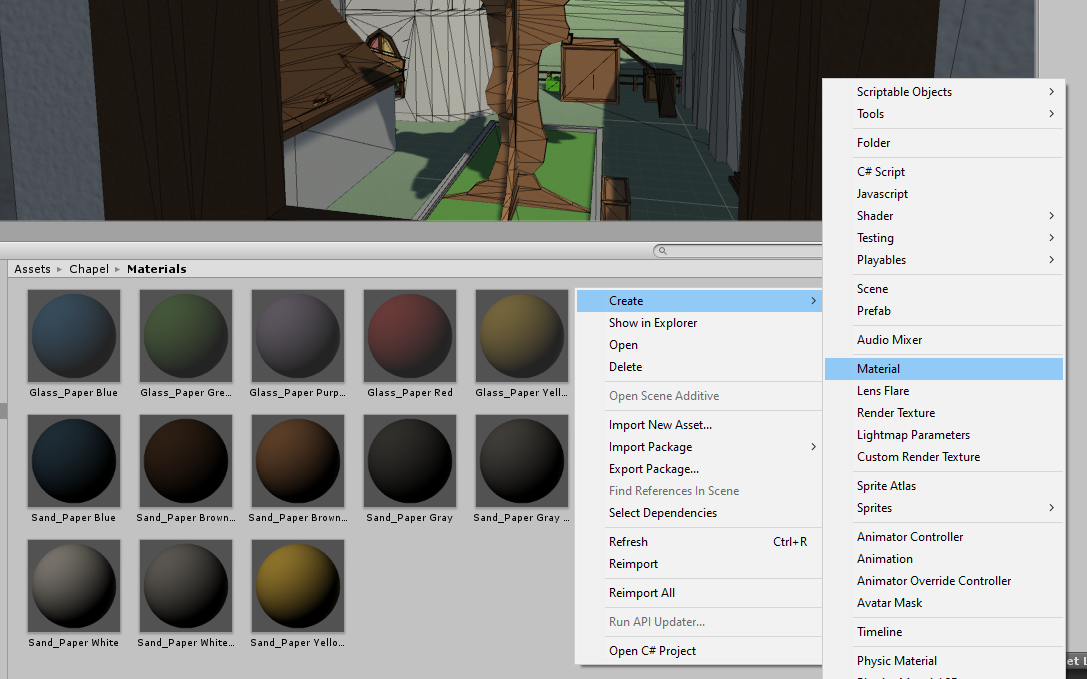The width and height of the screenshot is (1087, 679).
Task: Expand Scriptable Objects submenu
Action: 943,92
